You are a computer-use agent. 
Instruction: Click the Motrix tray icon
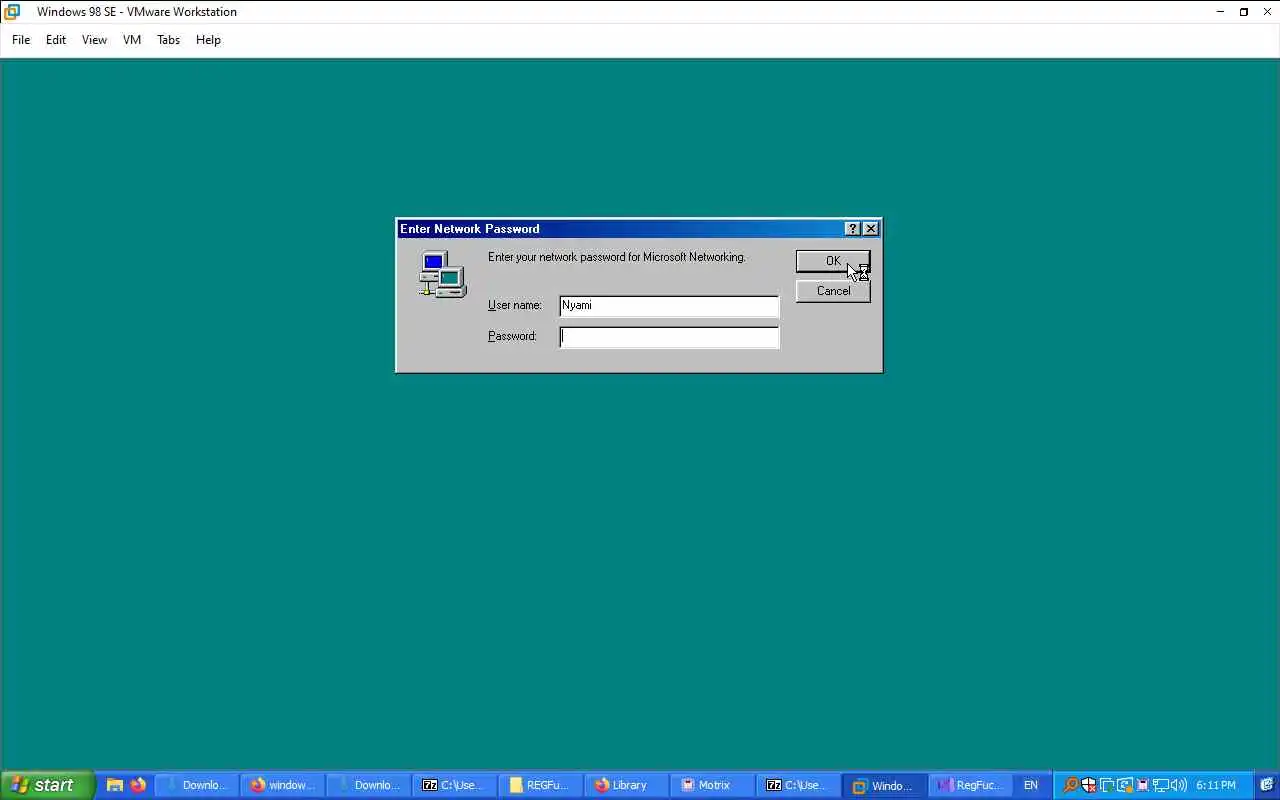pyautogui.click(x=1143, y=785)
